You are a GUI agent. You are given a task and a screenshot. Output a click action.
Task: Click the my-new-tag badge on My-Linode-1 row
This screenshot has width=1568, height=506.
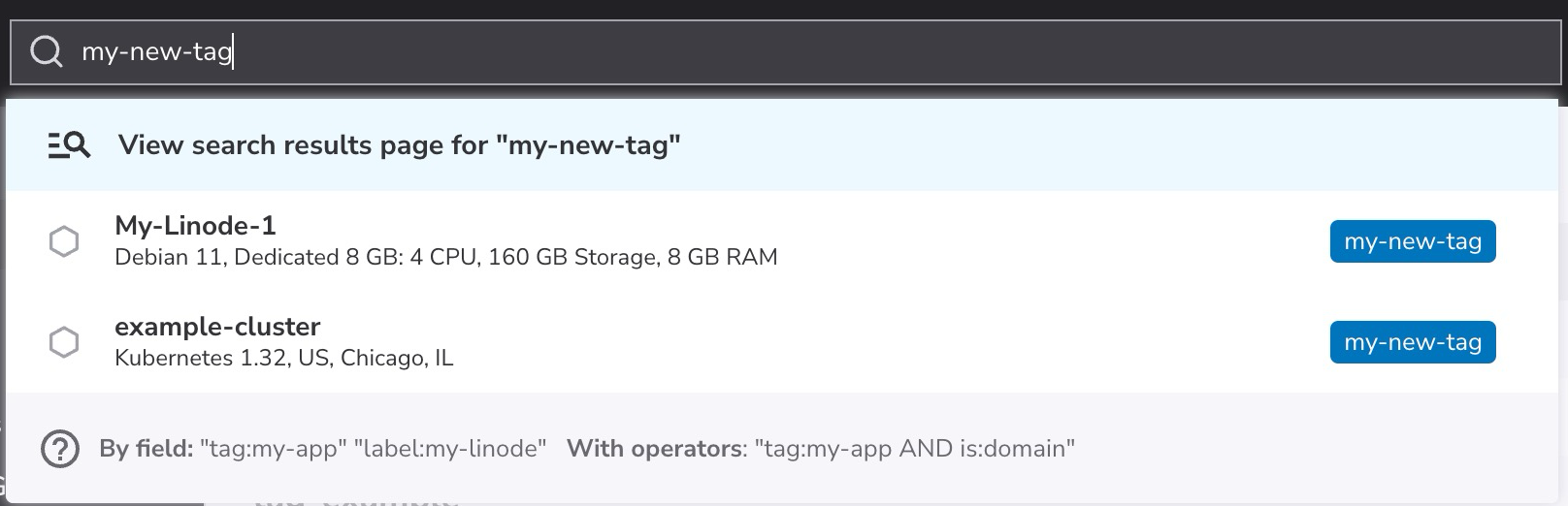pyautogui.click(x=1412, y=241)
